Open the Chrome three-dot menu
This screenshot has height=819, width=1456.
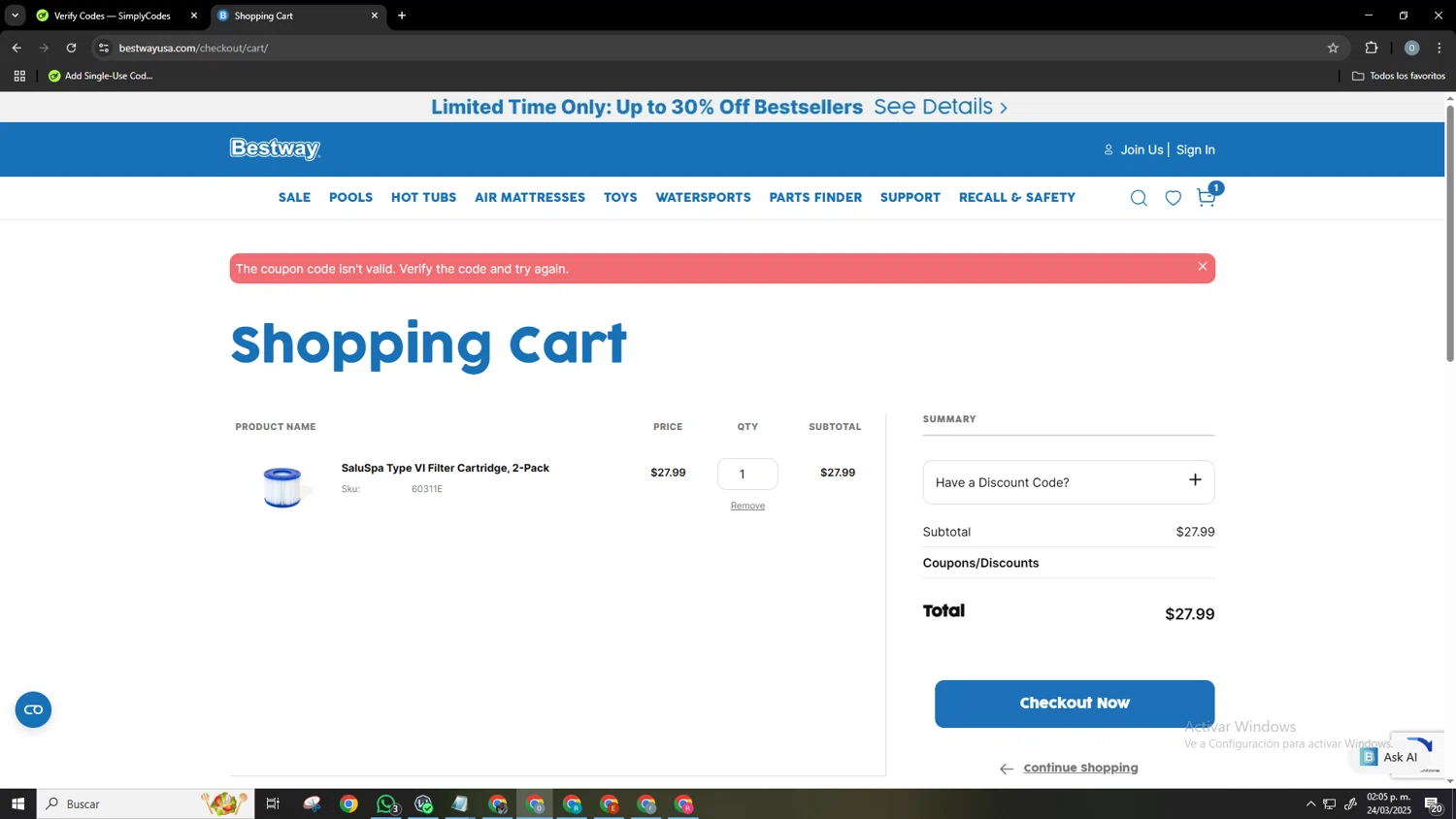1439,48
